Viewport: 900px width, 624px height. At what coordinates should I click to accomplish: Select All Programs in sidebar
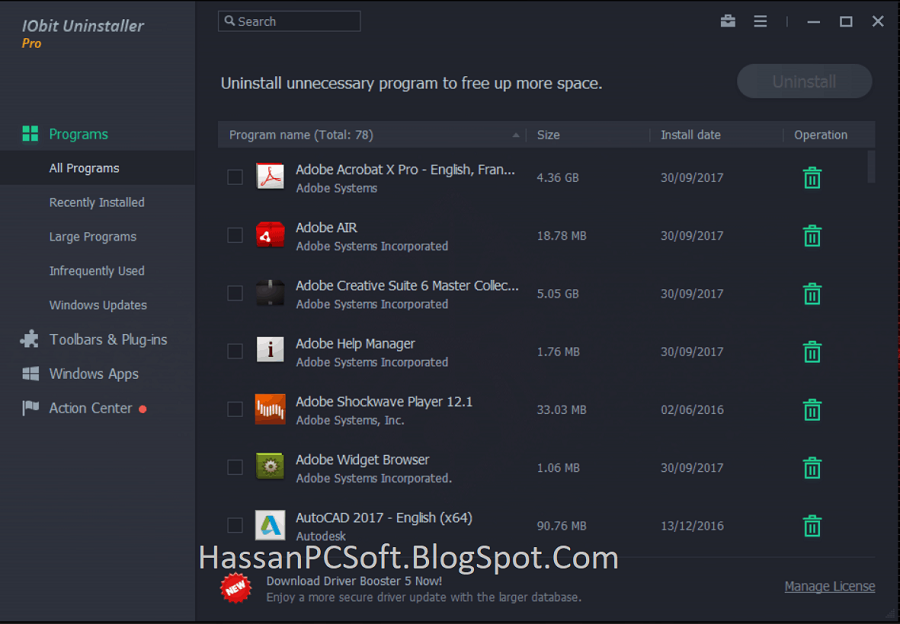click(98, 168)
